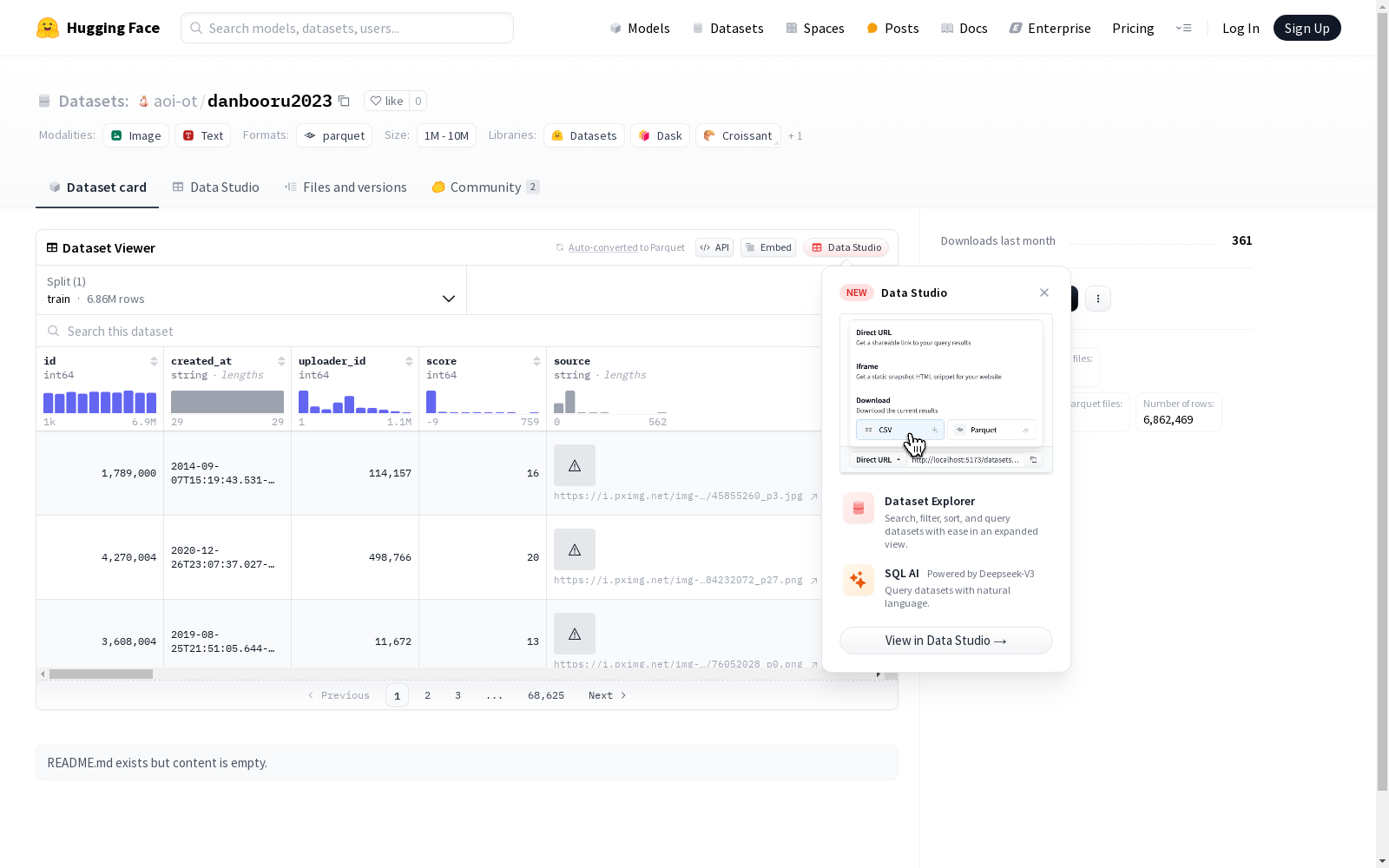
Task: Click the Image modality tag
Action: (x=136, y=135)
